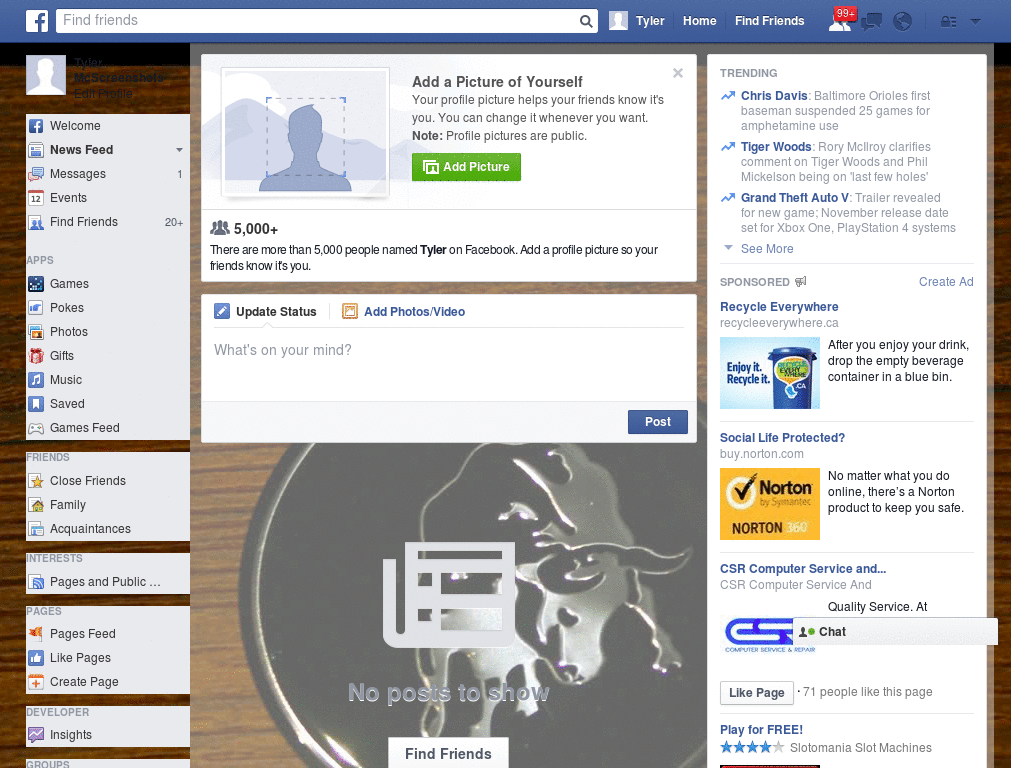Click the Like Page button
The image size is (1024, 768).
(x=756, y=692)
